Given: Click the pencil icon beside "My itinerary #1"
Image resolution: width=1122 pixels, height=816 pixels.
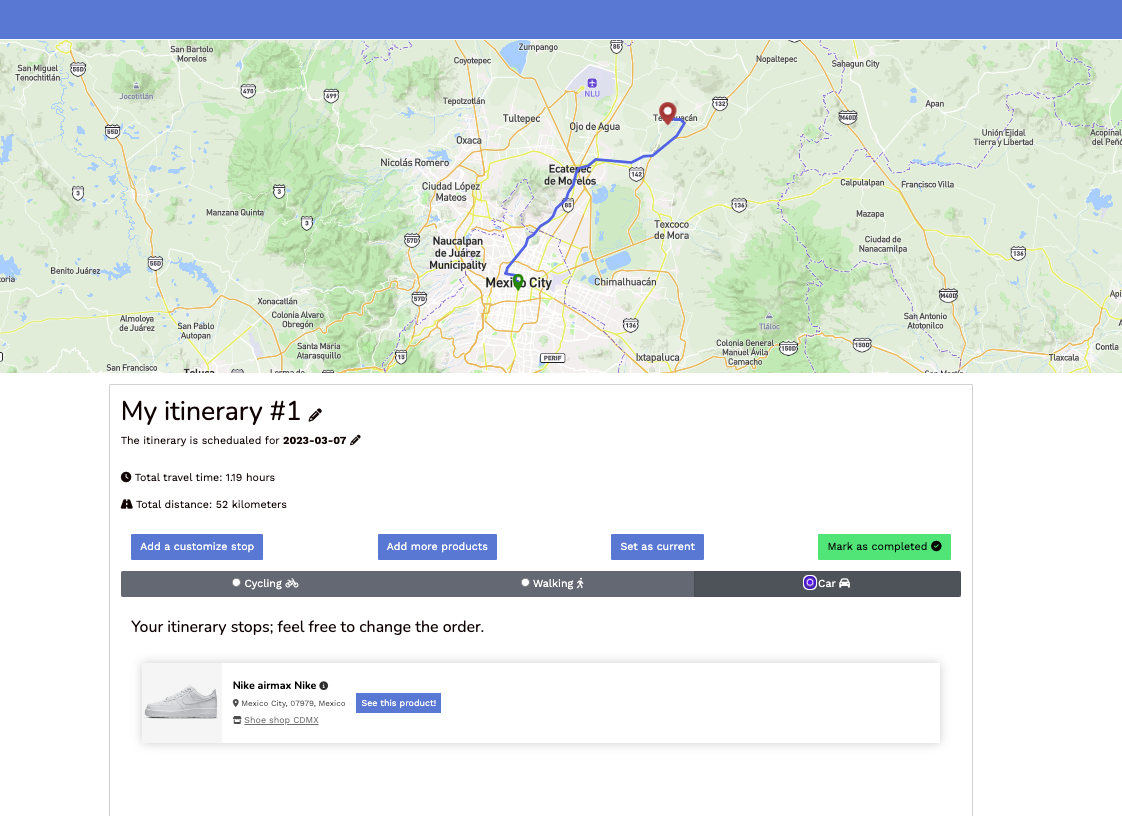Looking at the screenshot, I should 317,411.
